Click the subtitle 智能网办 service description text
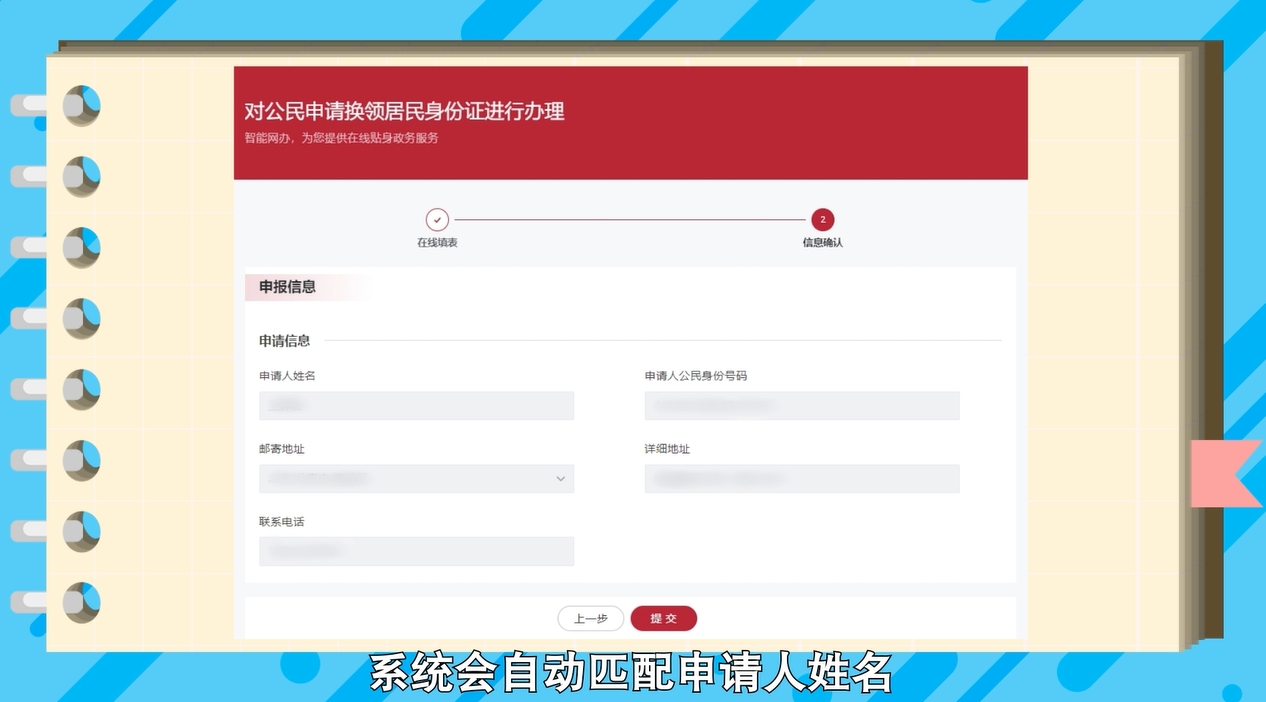 (338, 138)
